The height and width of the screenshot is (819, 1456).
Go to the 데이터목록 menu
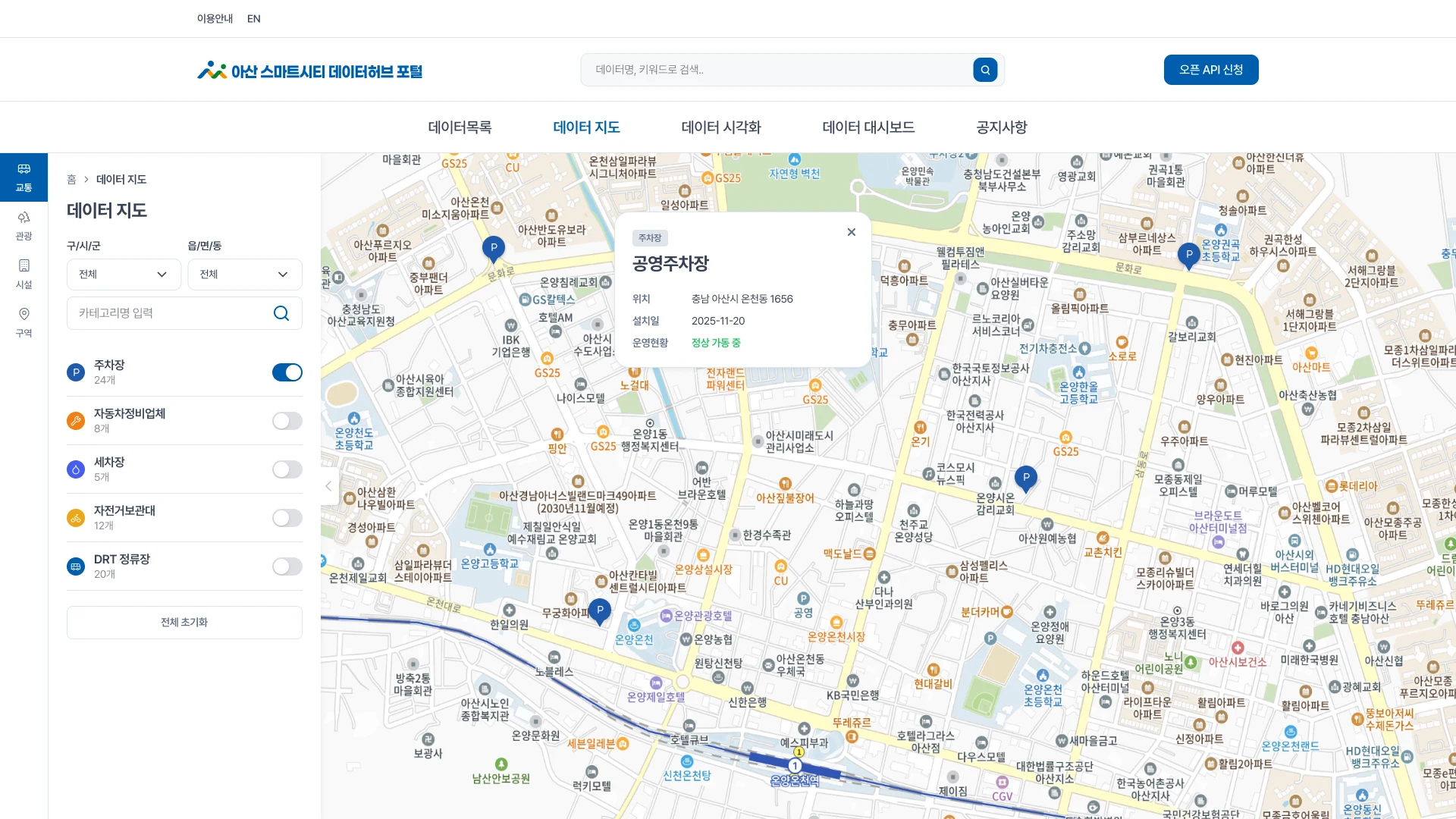460,127
